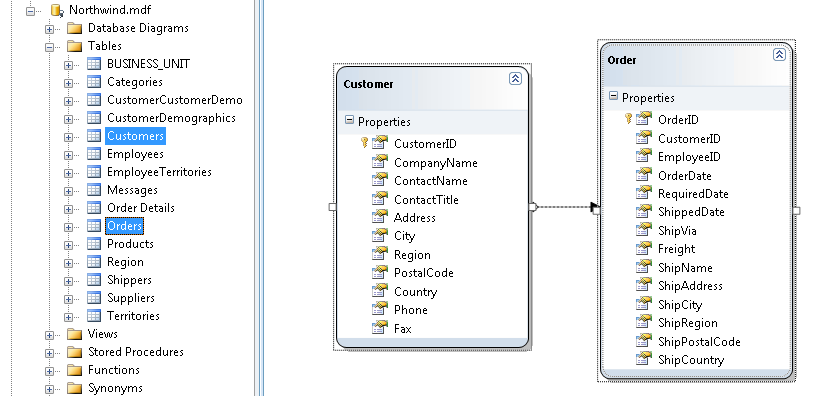Collapse the Order entity with chevron button
The image size is (824, 396).
[x=779, y=55]
